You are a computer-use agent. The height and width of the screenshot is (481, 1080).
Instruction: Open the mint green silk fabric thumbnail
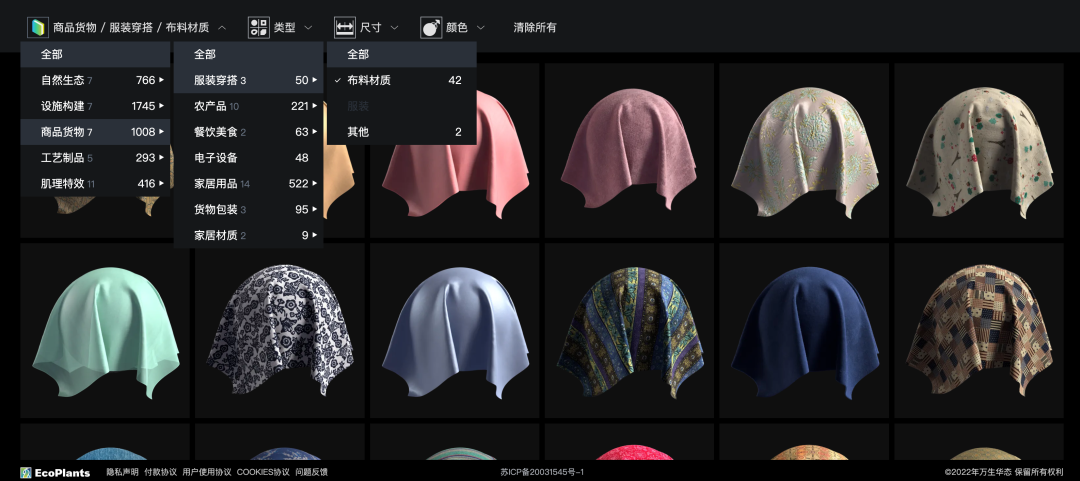click(x=105, y=331)
